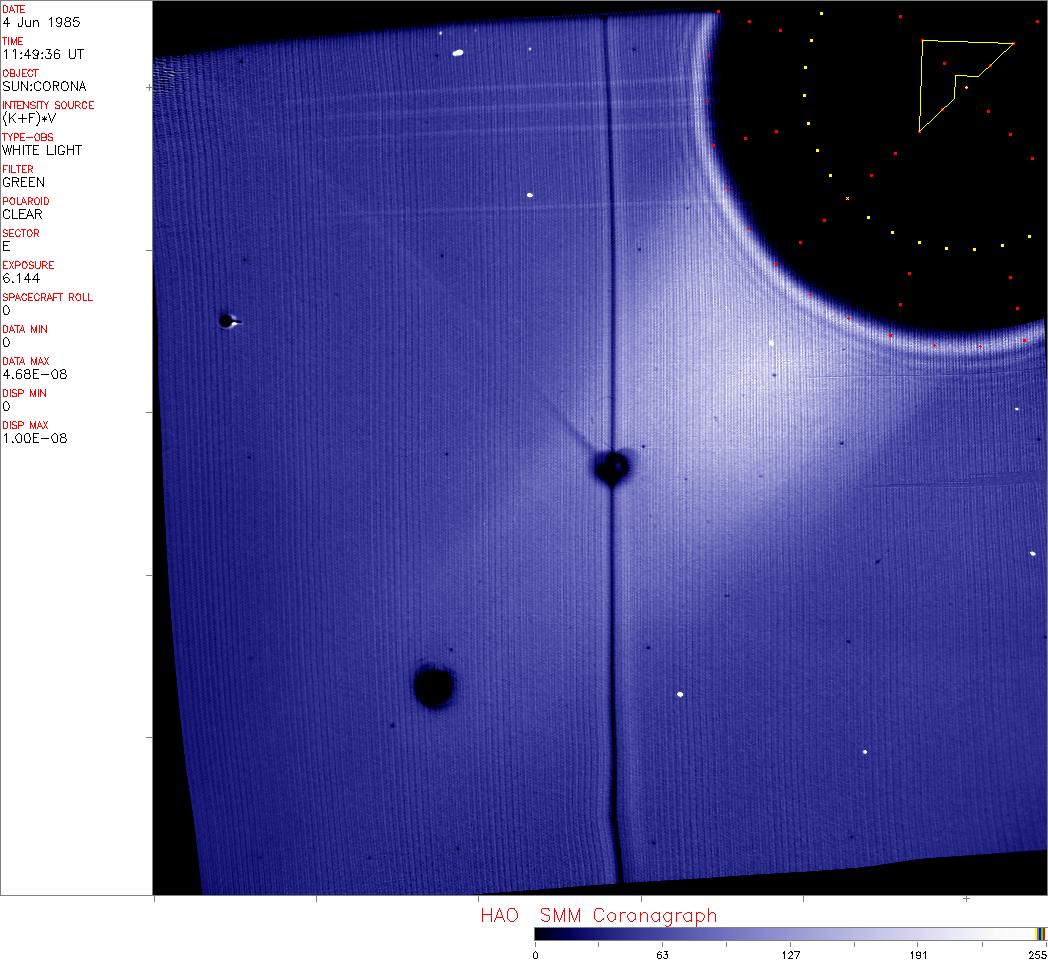Image resolution: width=1048 pixels, height=960 pixels.
Task: Click the dark spot centered on the vertical line
Action: (x=611, y=466)
